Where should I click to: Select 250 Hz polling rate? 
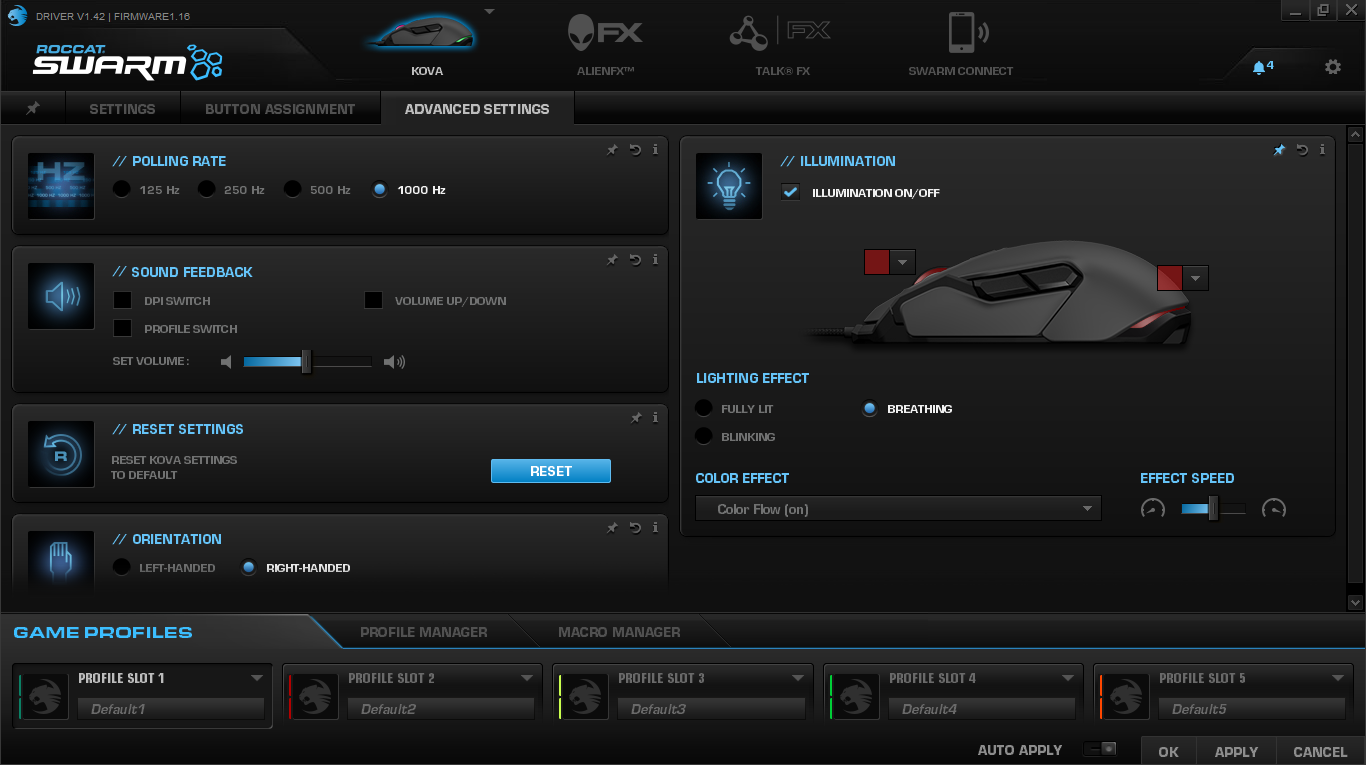pyautogui.click(x=206, y=189)
